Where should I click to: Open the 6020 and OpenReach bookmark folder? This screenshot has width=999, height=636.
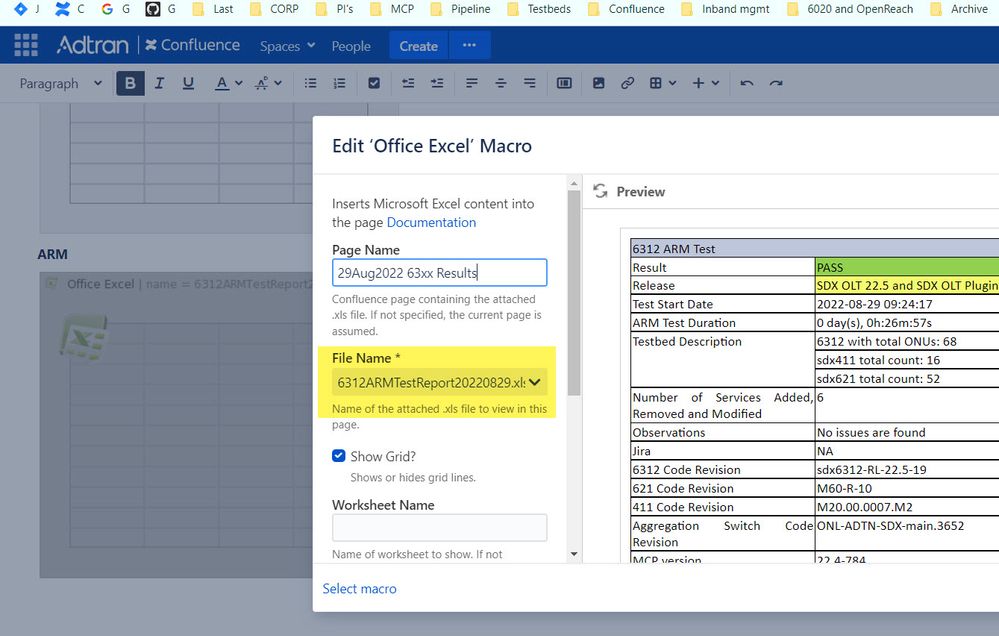pos(850,9)
